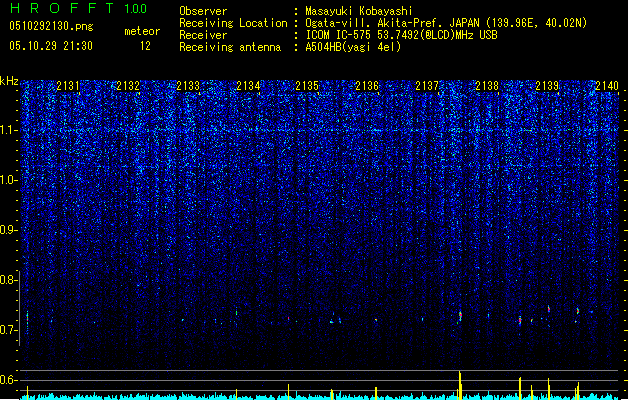Click the 2138 time axis label

487,86
